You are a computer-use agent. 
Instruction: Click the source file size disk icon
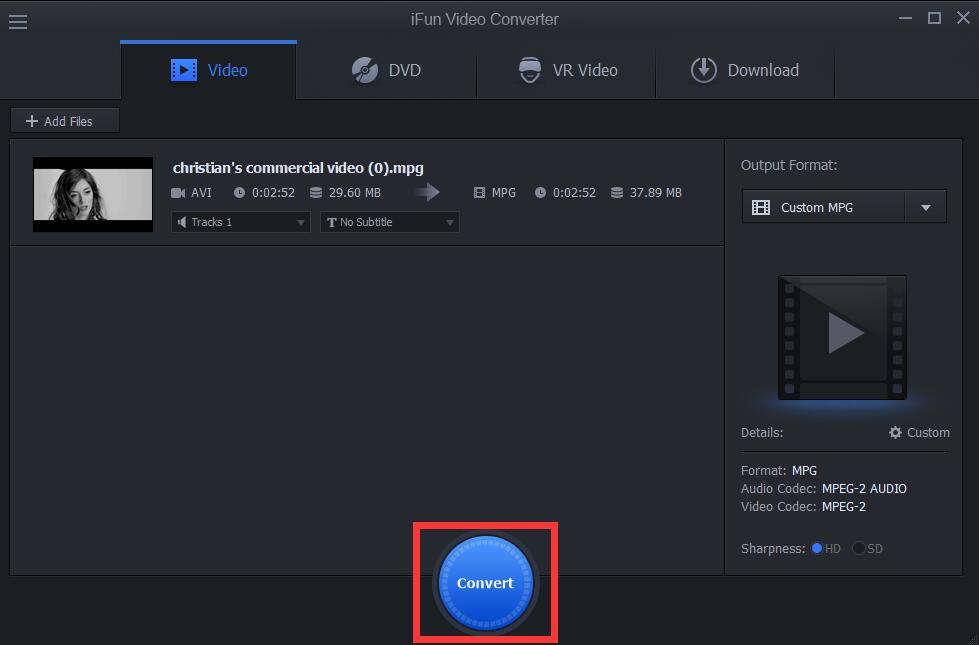pyautogui.click(x=316, y=193)
